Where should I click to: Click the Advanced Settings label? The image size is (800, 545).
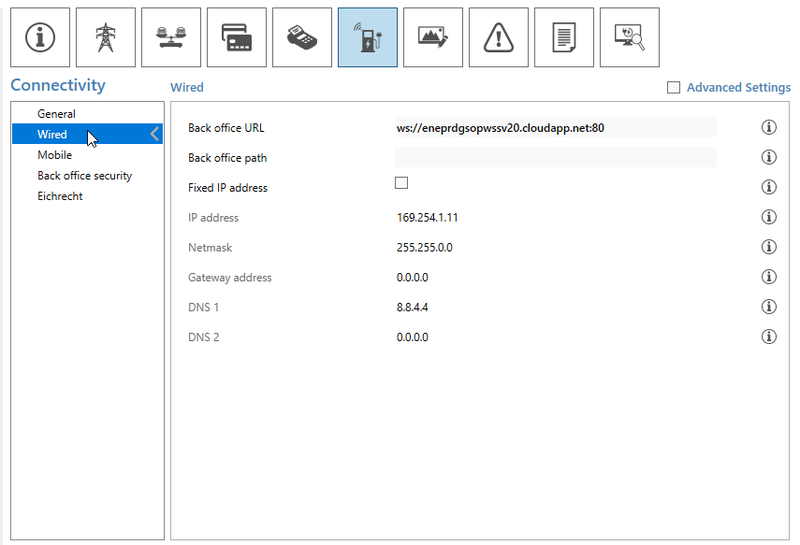tap(738, 87)
